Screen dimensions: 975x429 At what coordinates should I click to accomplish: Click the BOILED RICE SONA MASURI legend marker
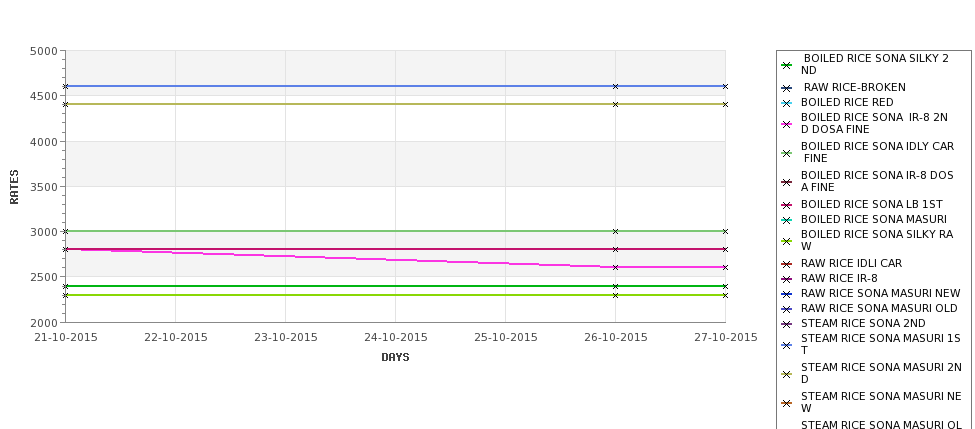click(x=787, y=220)
